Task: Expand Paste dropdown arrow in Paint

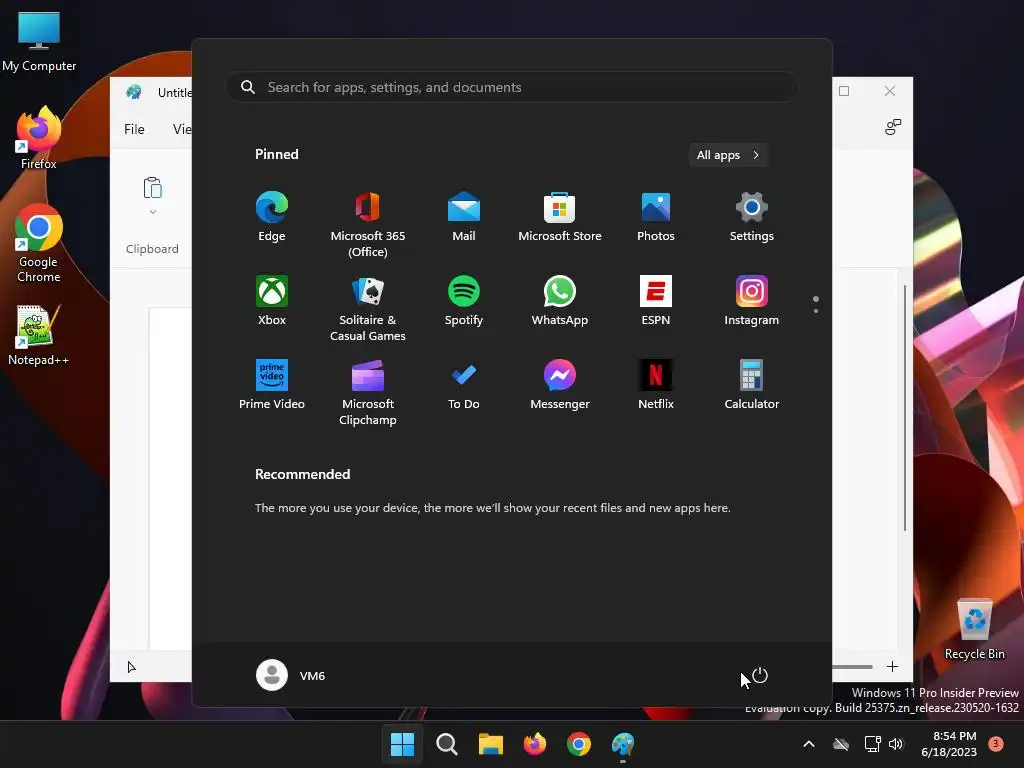Action: 153,212
